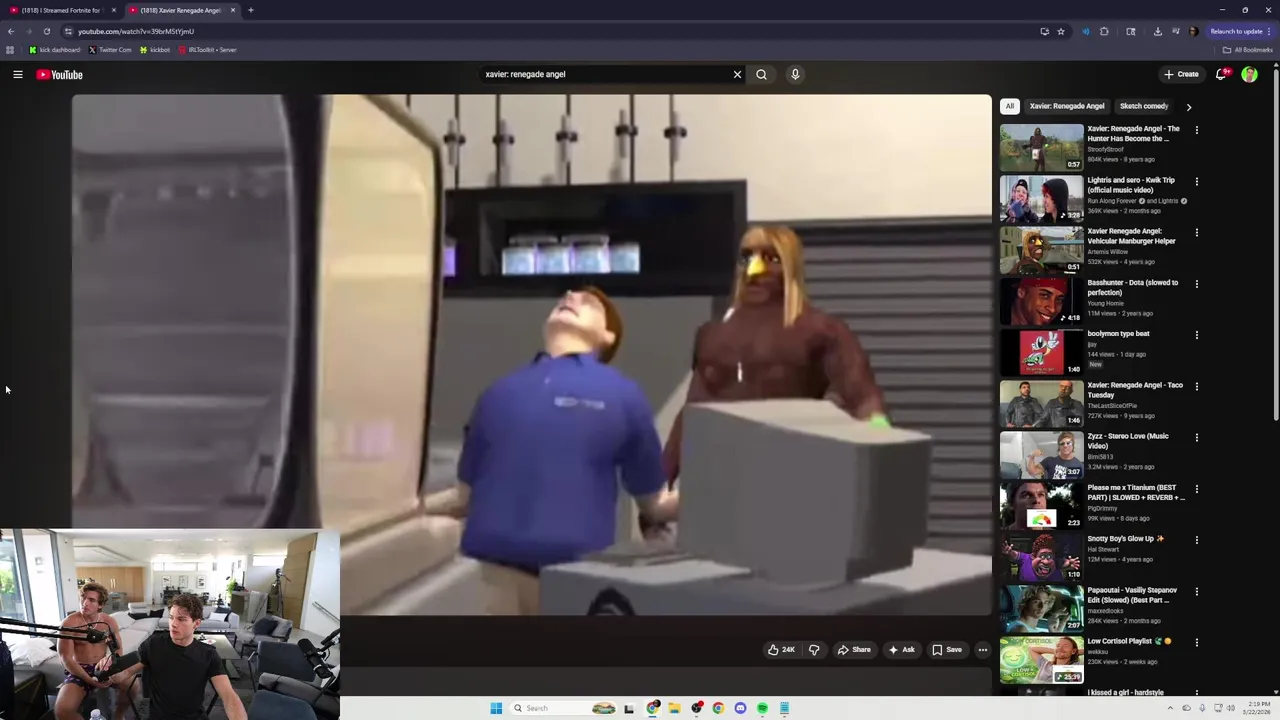Click the Create button
Image resolution: width=1280 pixels, height=720 pixels.
(1181, 74)
